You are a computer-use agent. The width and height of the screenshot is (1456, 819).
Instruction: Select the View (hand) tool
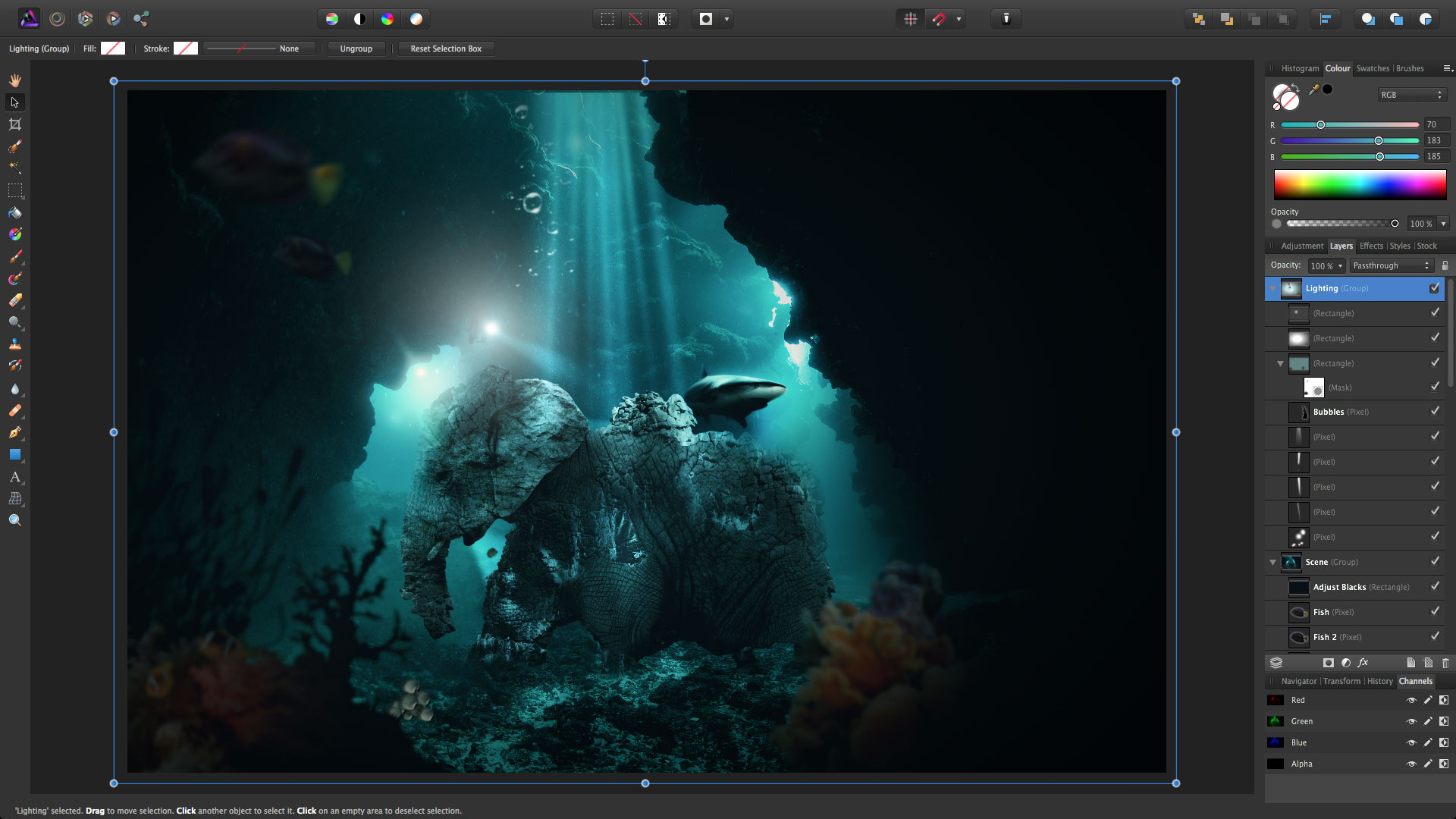coord(15,80)
